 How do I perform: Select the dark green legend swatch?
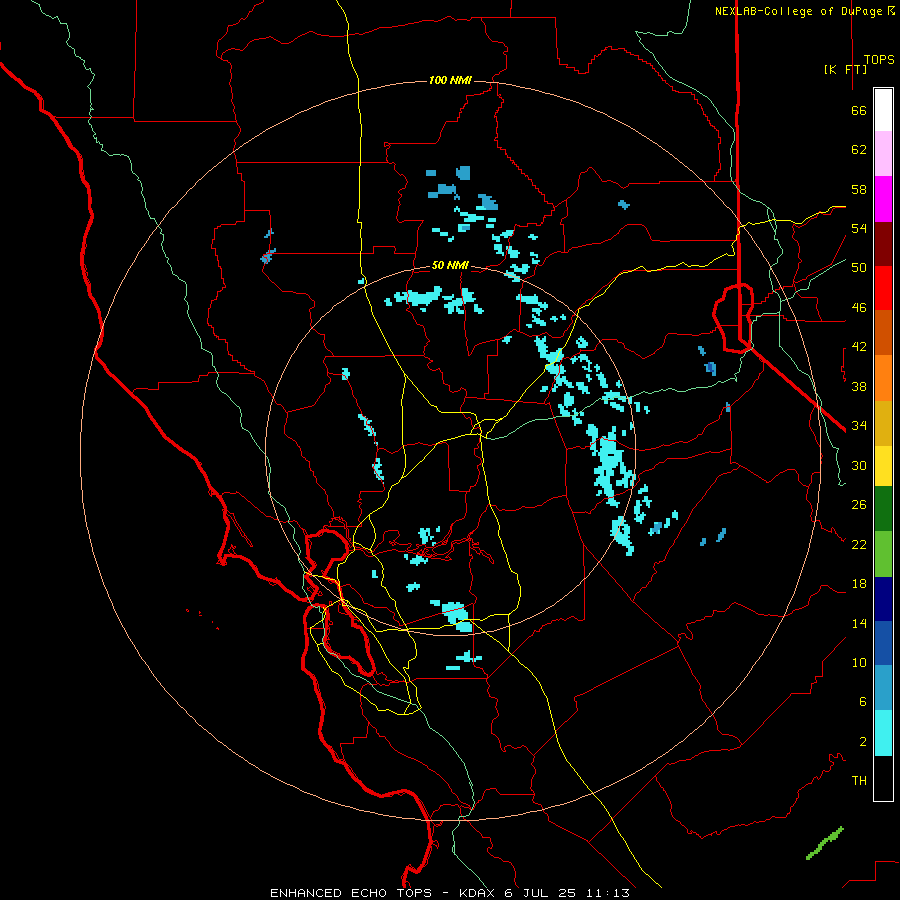point(883,509)
